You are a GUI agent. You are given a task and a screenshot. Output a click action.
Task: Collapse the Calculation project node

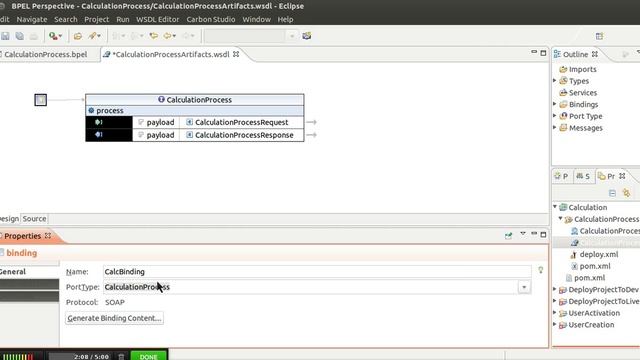[x=555, y=207]
